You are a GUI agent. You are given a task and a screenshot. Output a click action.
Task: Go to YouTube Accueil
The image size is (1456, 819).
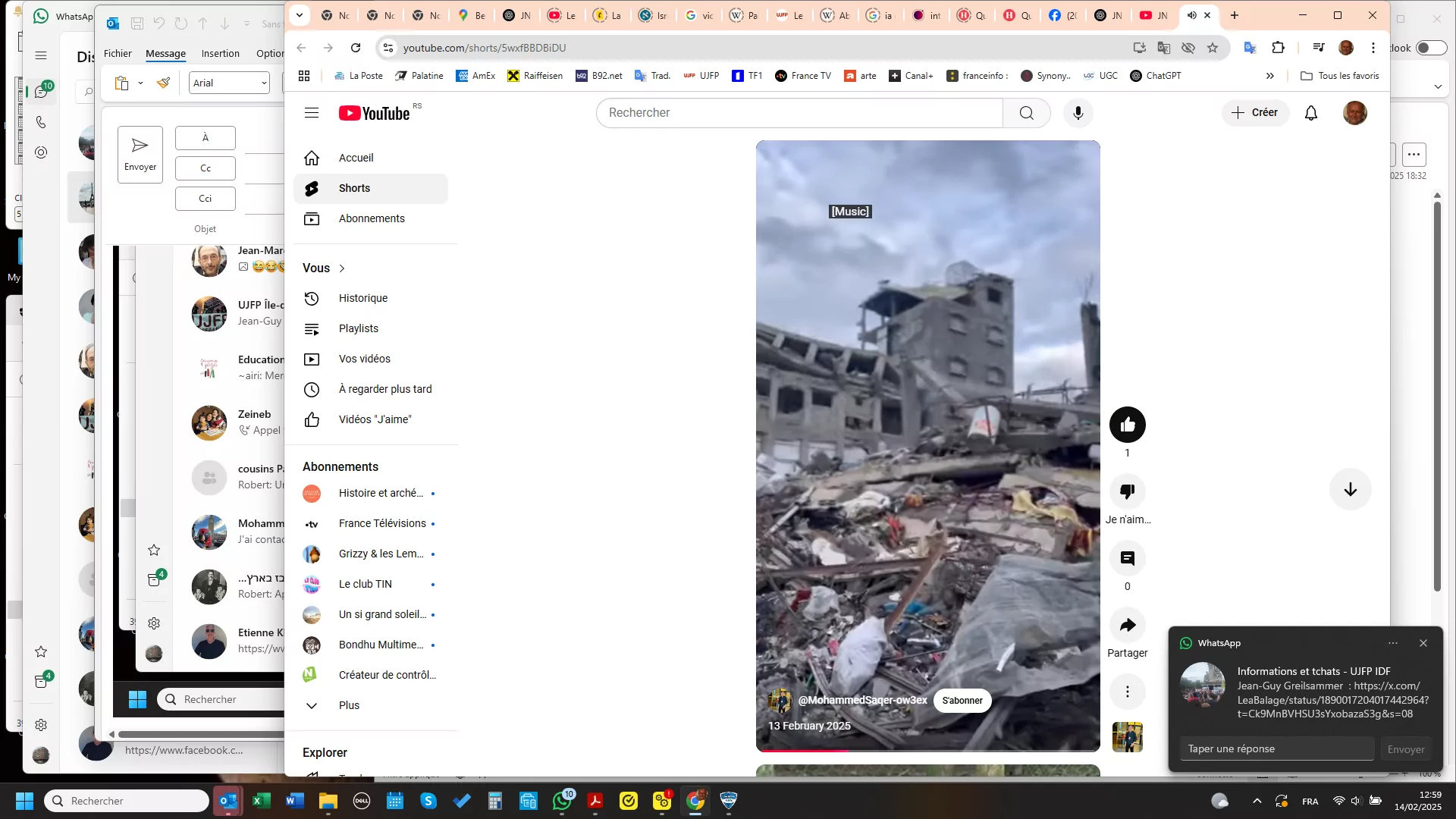coord(371,158)
